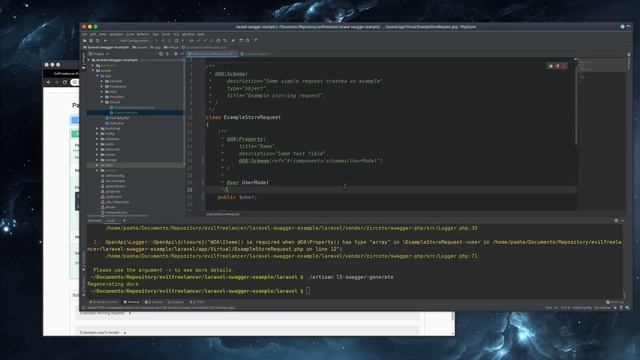Screen dimensions: 640x360
Task: Add a new terminal session with plus
Action: 124,220
